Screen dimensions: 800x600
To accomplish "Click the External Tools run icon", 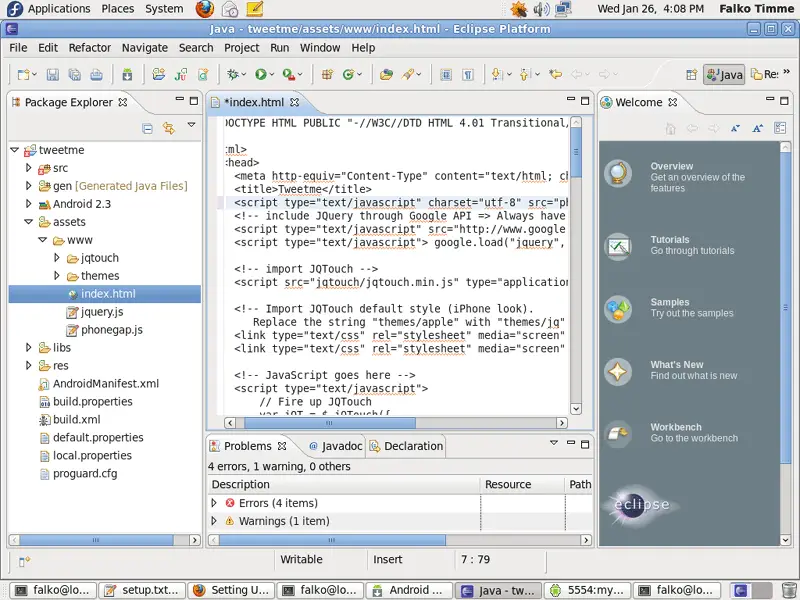I will coord(289,74).
